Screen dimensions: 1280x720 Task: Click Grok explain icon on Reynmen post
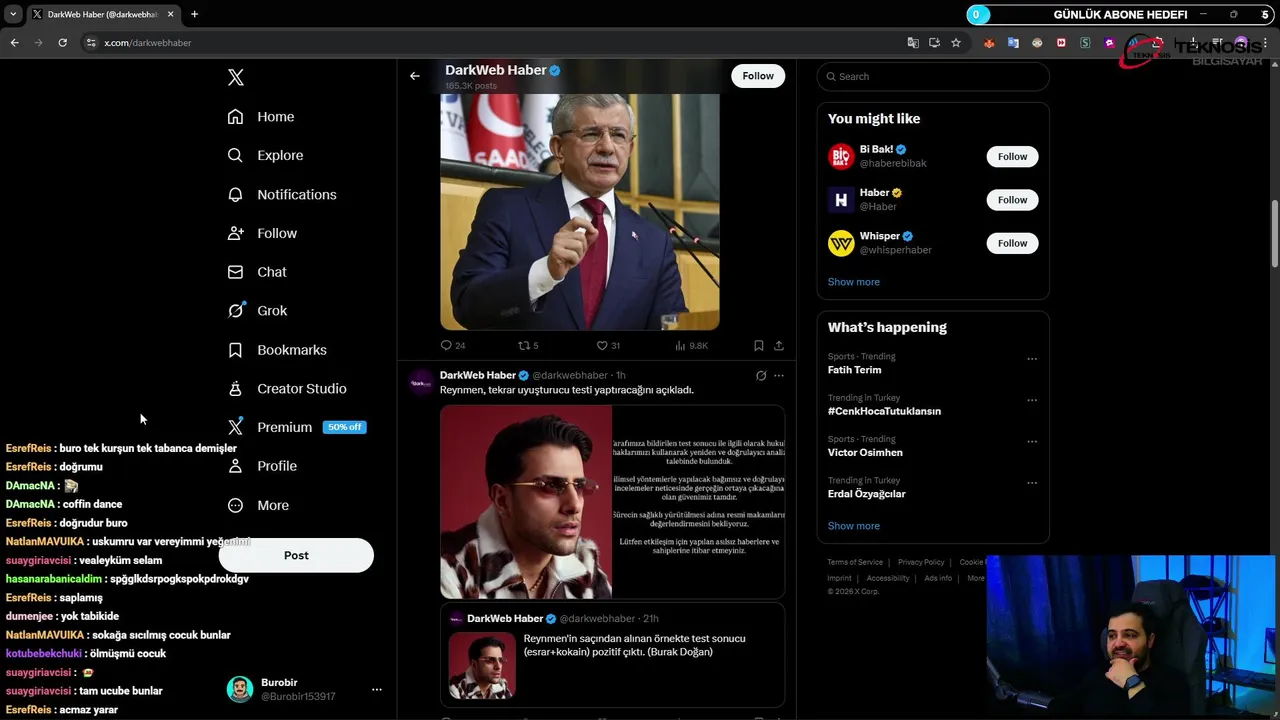click(x=761, y=376)
